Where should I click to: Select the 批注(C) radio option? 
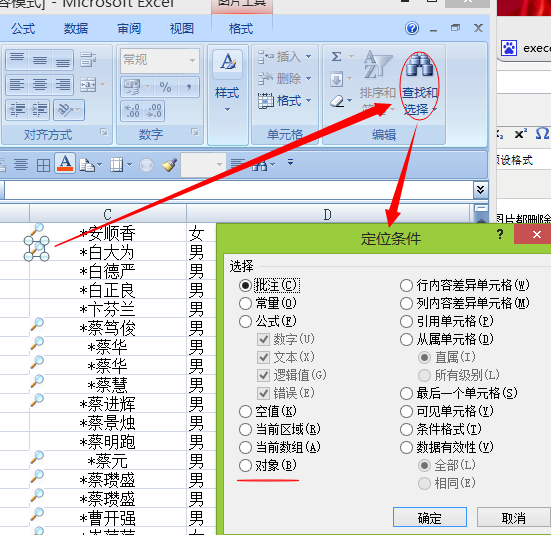pyautogui.click(x=245, y=285)
